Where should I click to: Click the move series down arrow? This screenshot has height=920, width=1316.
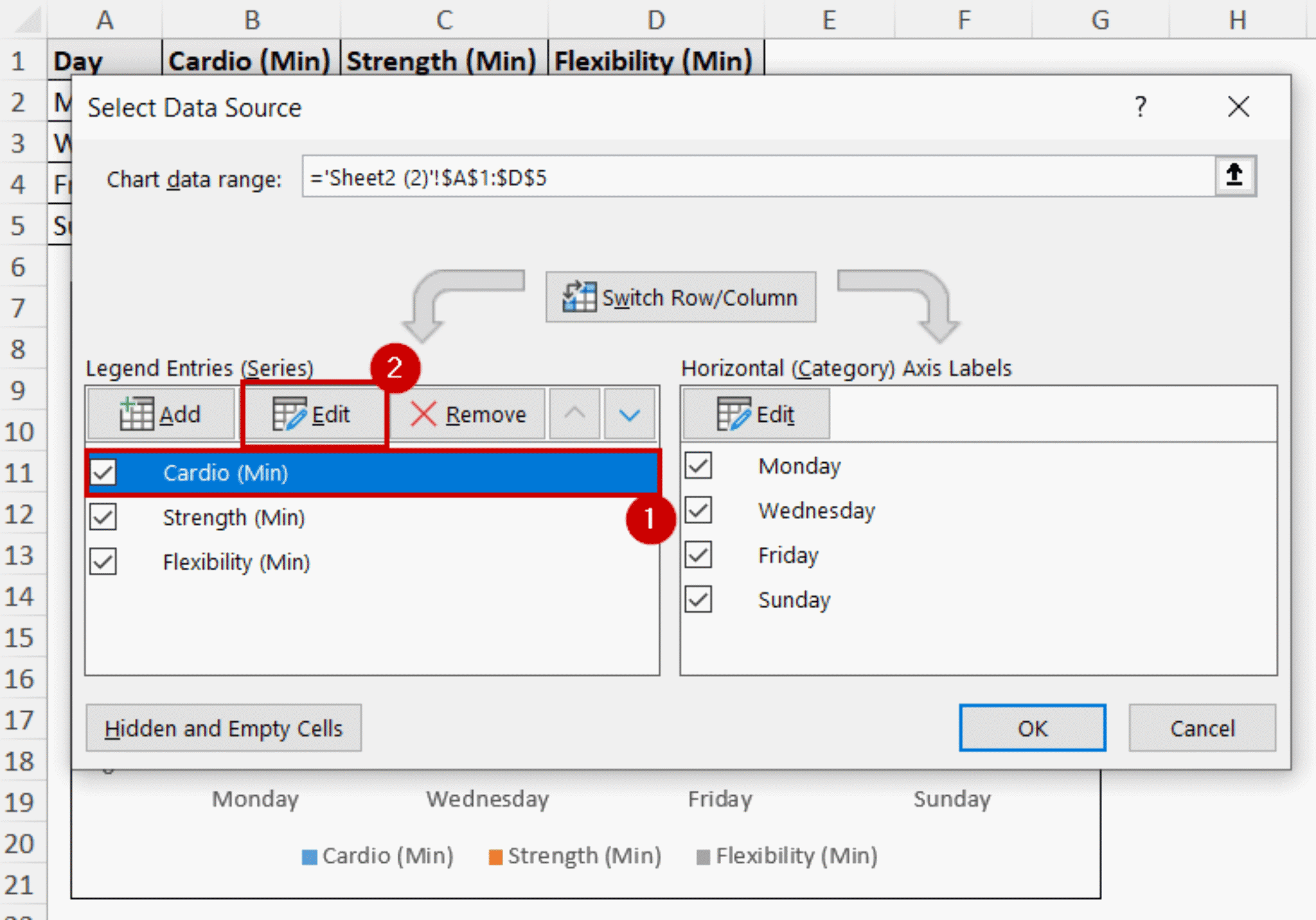(x=629, y=413)
